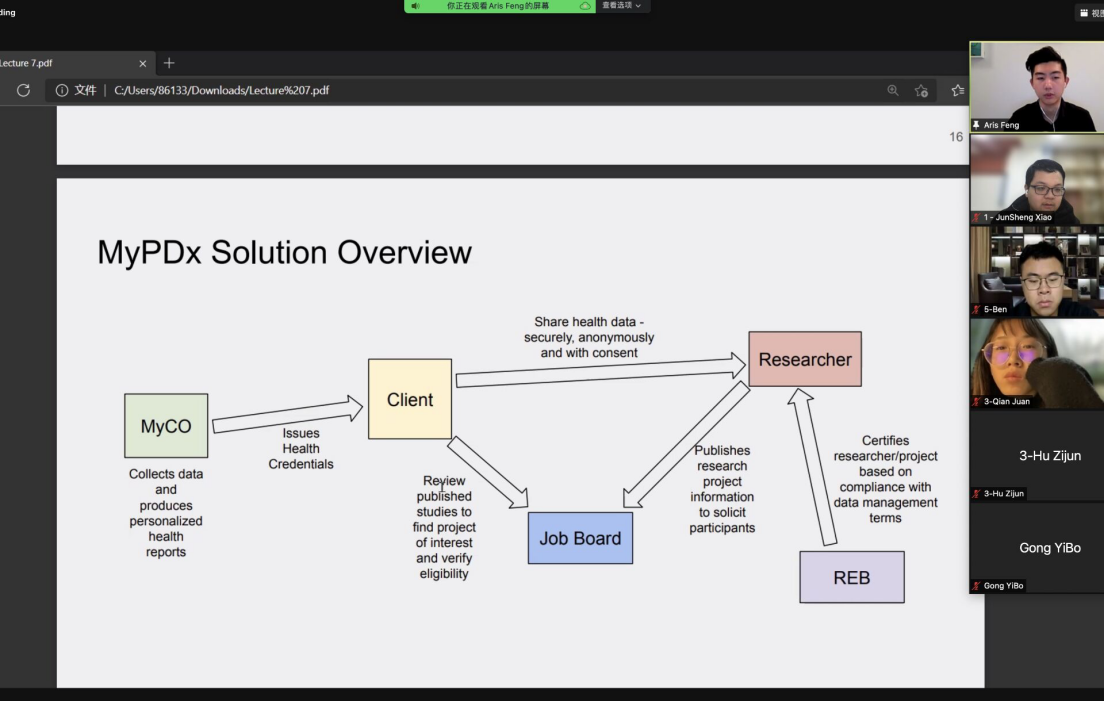Close the Lecture 7.pdf tab
Viewport: 1104px width, 701px height.
[x=142, y=63]
